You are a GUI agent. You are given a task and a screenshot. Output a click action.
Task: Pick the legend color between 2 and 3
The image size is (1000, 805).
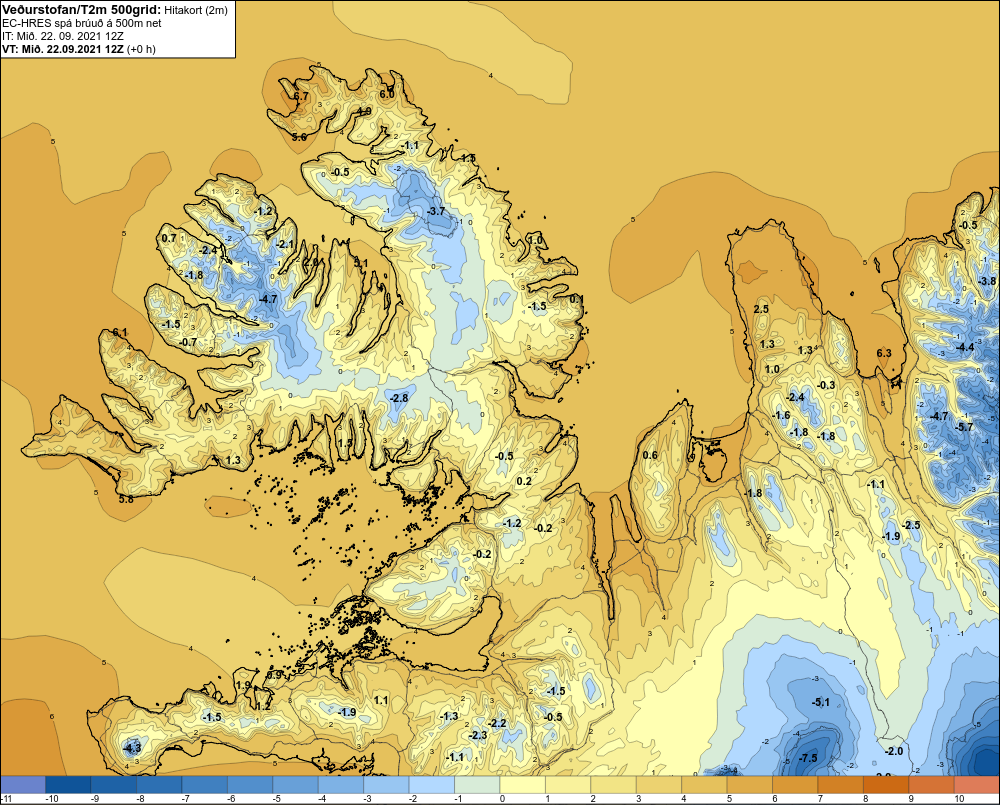coord(614,784)
